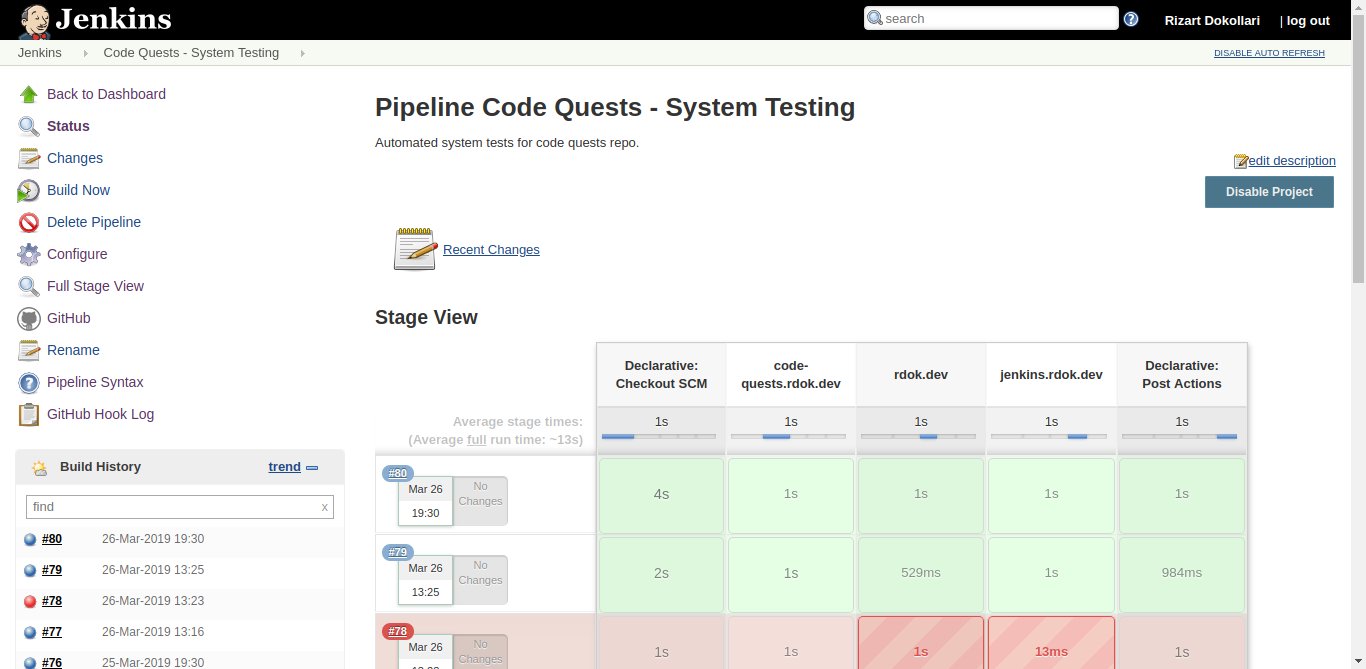Click blue status ball for build #79
Screen dimensions: 1366x669
31,572
